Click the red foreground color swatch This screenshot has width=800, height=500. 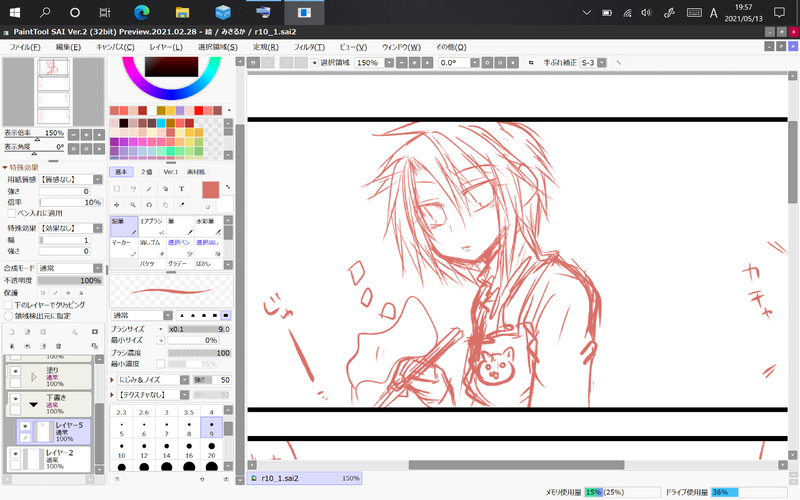click(210, 190)
